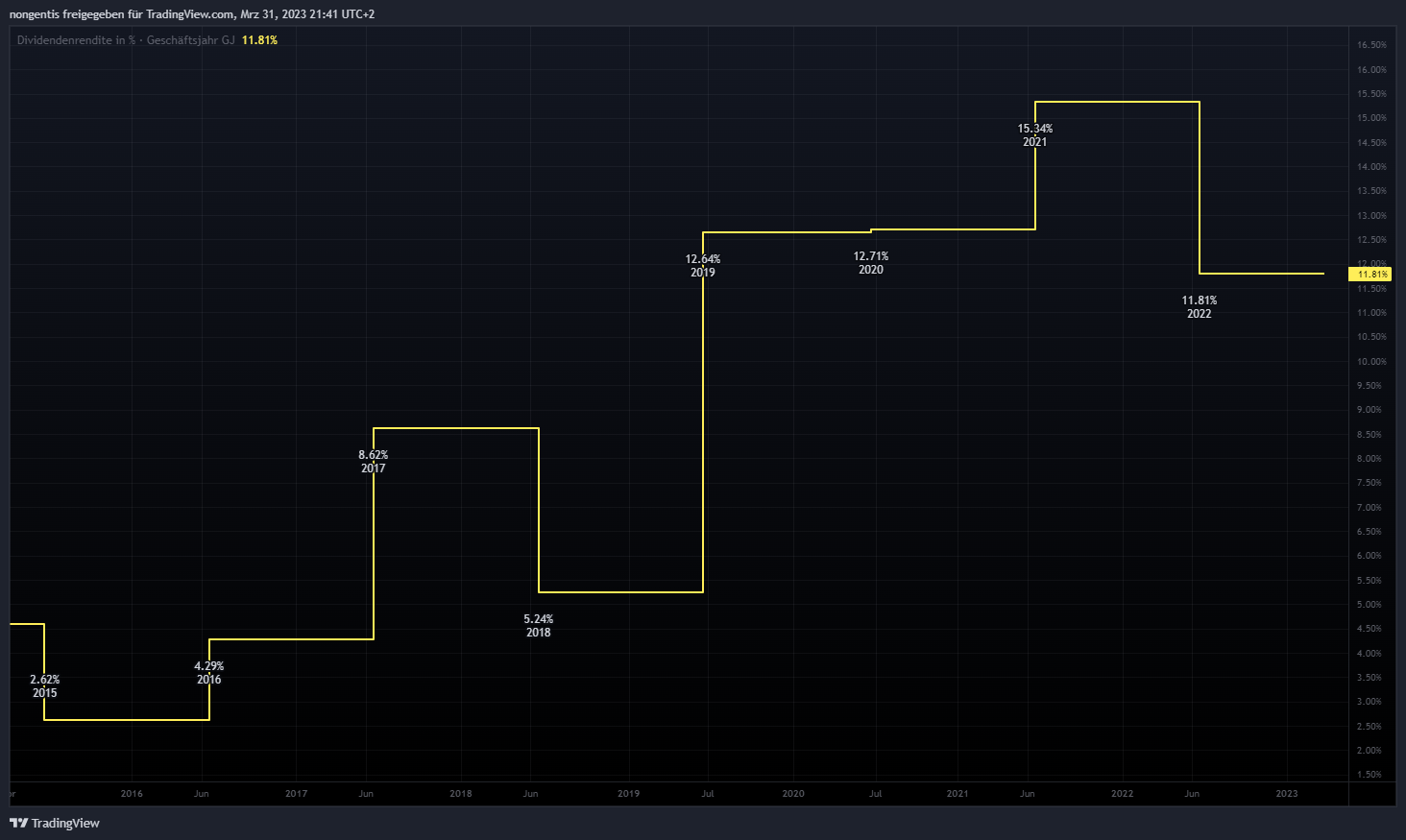Viewport: 1406px width, 840px height.
Task: Open the TradingView wordmark link
Action: (x=65, y=823)
